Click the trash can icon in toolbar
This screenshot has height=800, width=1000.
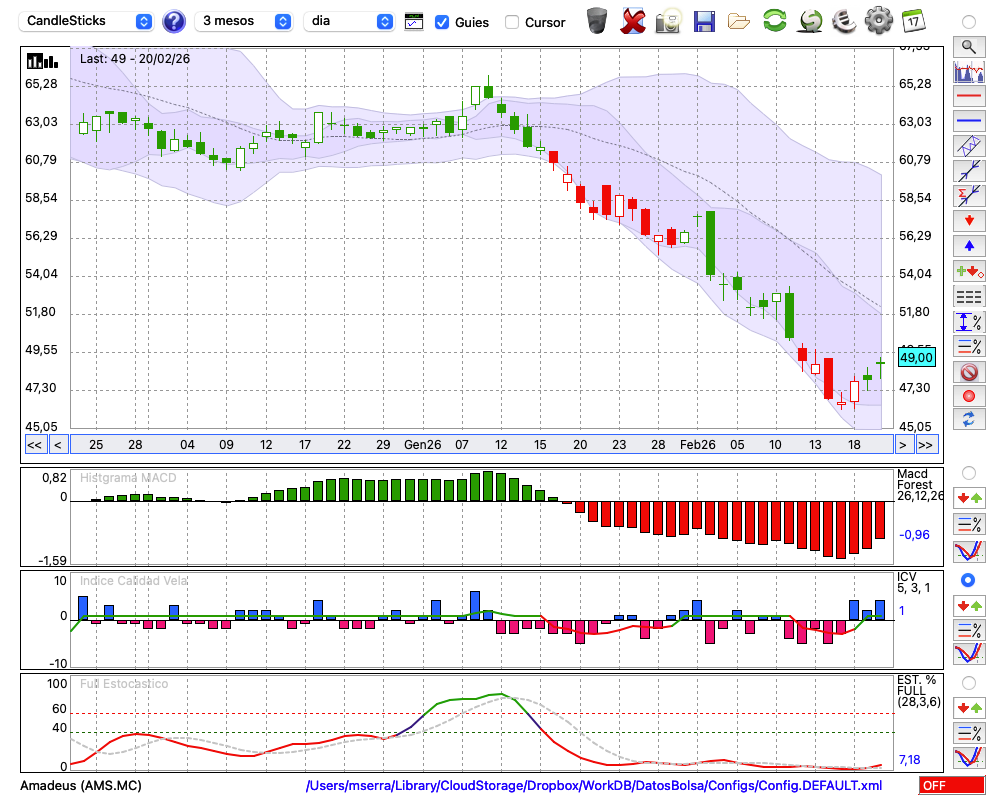point(597,20)
